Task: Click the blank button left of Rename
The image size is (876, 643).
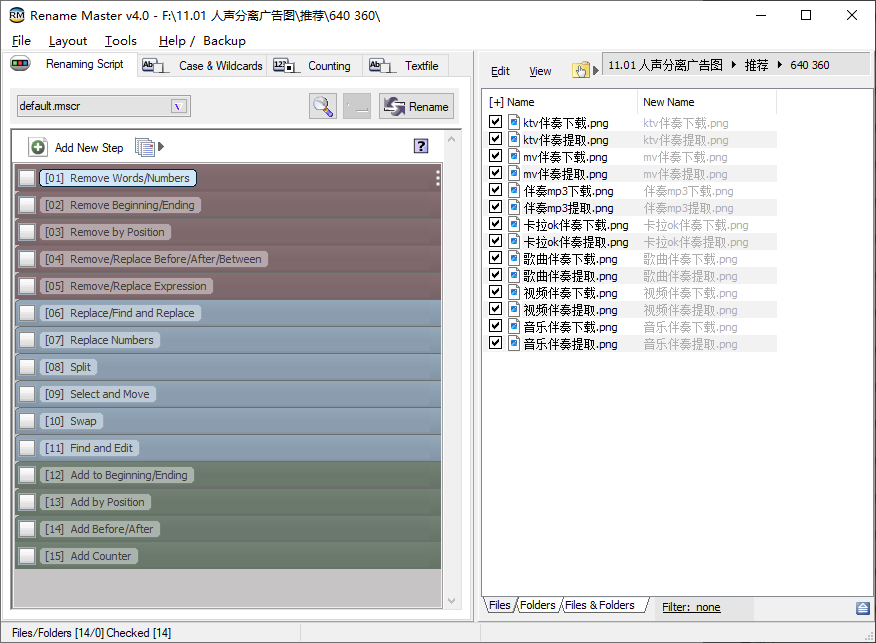Action: pyautogui.click(x=357, y=106)
